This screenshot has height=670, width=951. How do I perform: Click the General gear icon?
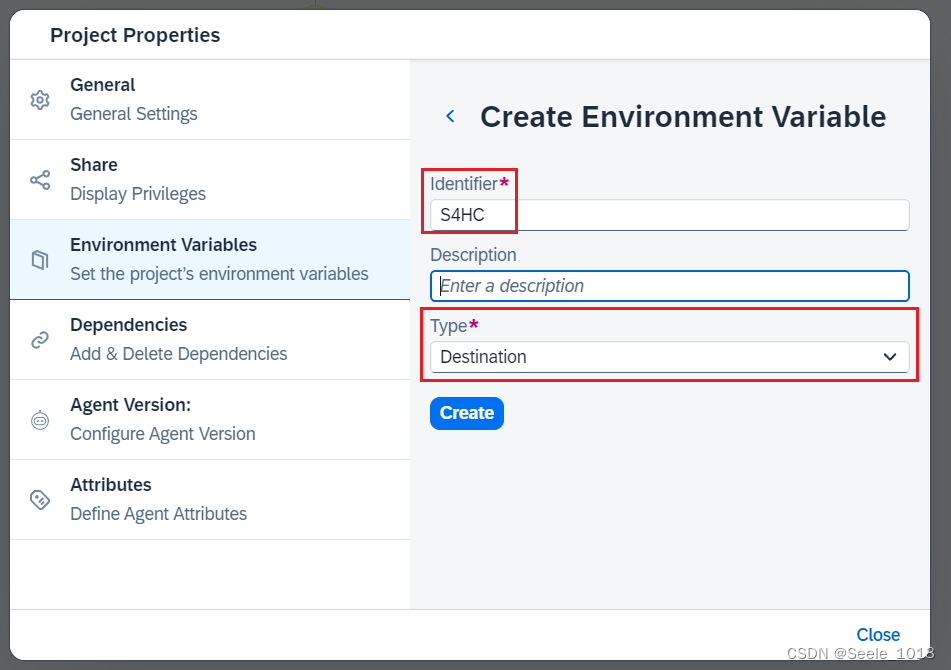click(40, 100)
